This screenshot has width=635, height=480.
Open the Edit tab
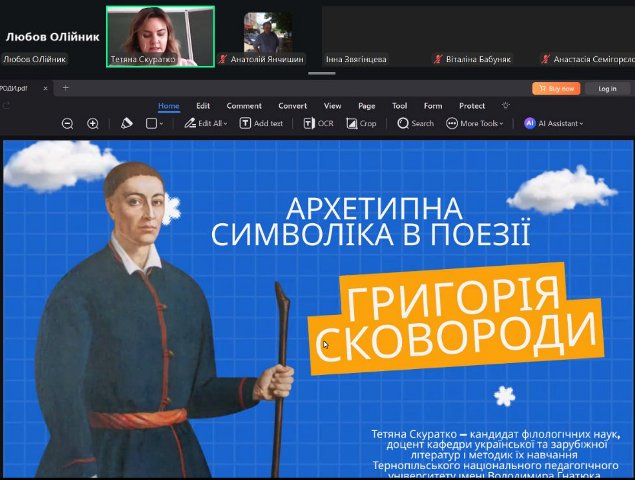(x=203, y=106)
